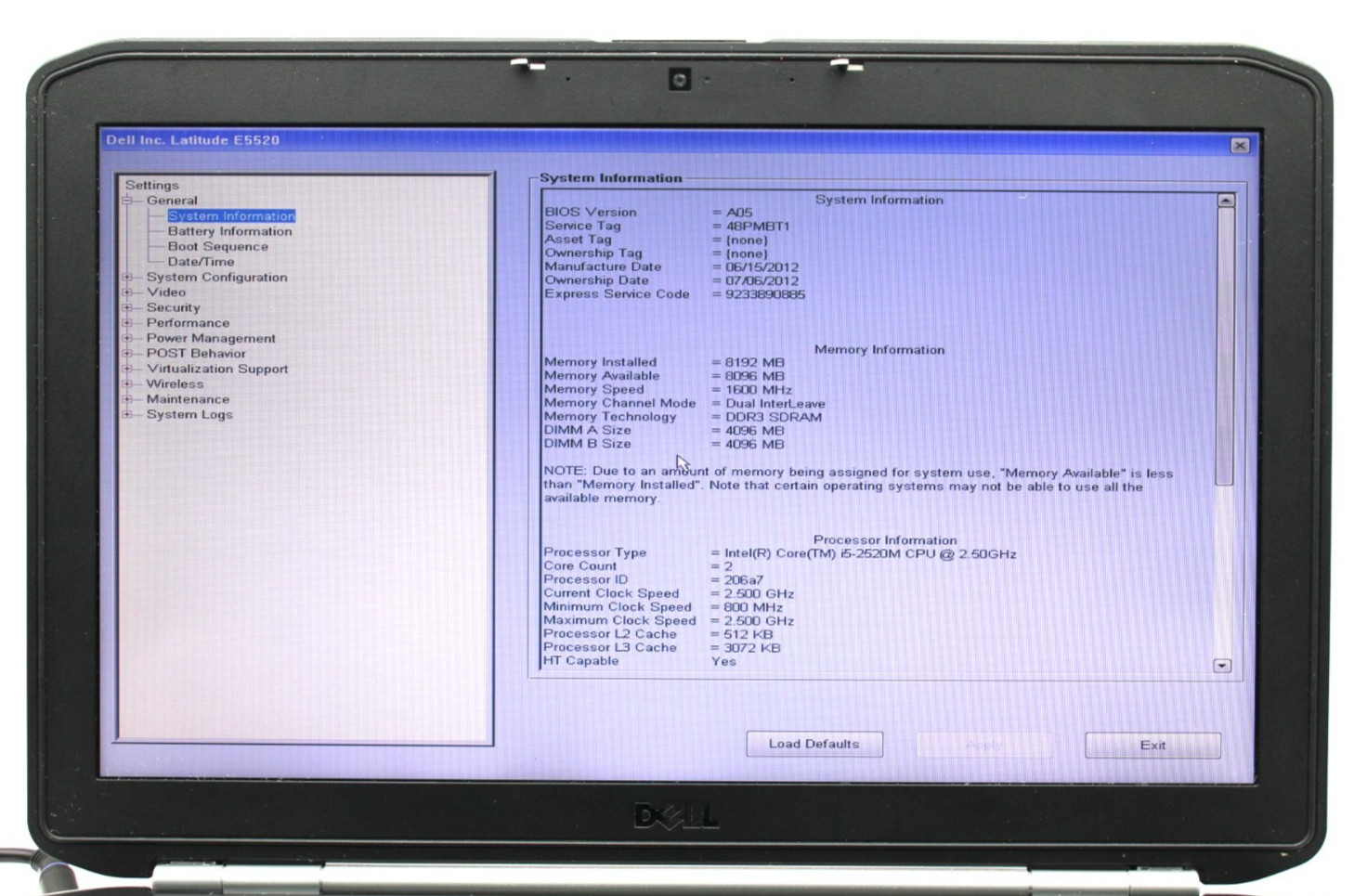The image size is (1367, 896).
Task: Click the Memory Information heading
Action: click(879, 350)
